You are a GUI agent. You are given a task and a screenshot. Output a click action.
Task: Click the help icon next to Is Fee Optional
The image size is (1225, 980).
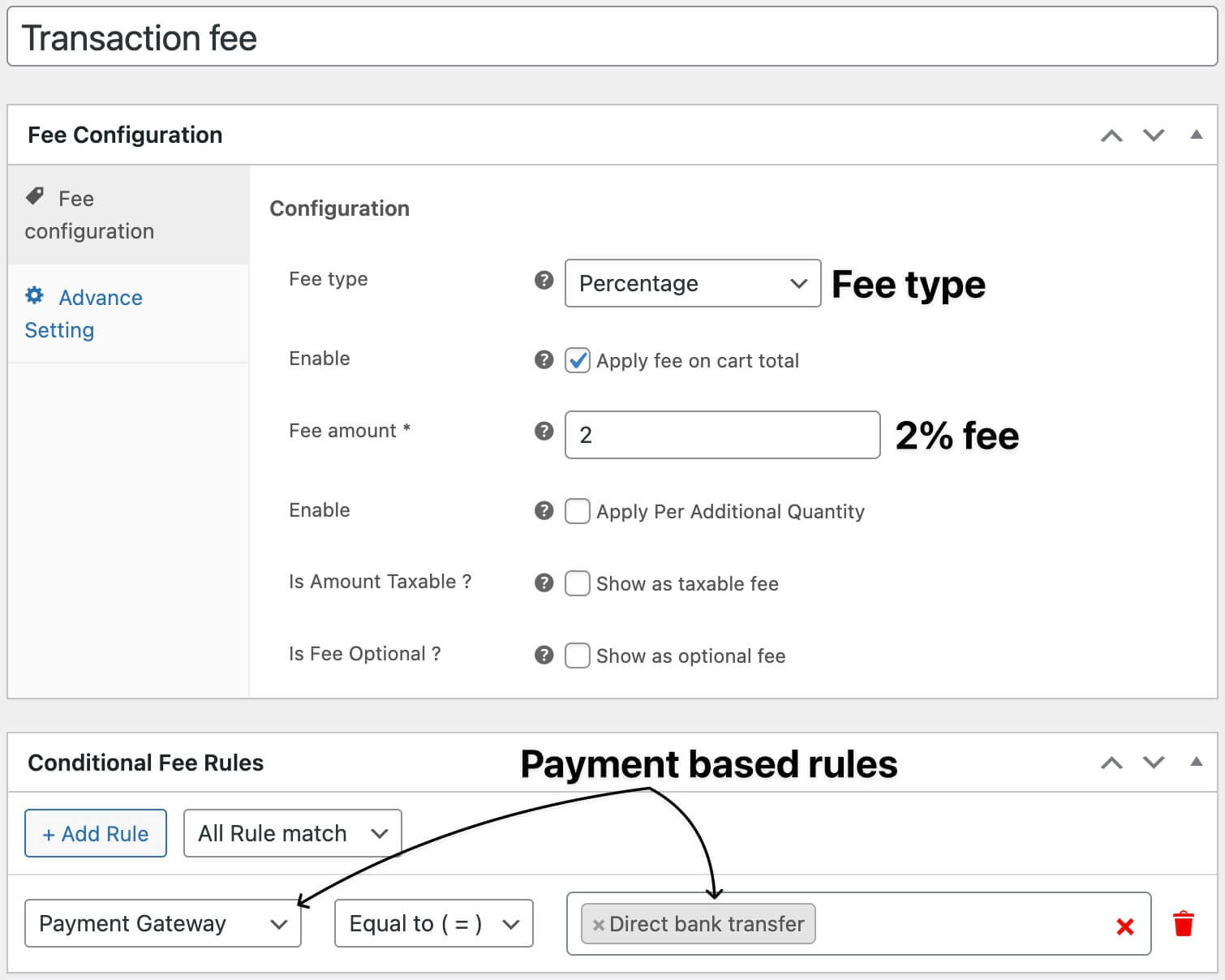pos(543,655)
